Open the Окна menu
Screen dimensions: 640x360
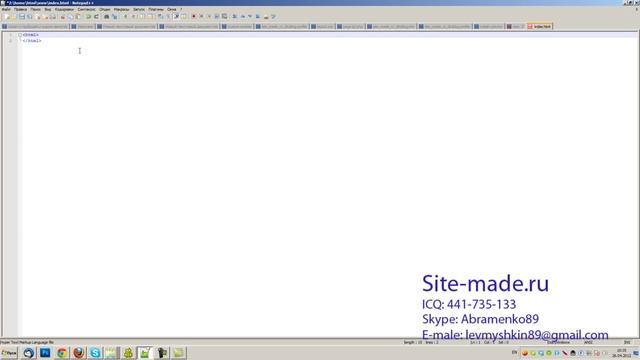(172, 9)
